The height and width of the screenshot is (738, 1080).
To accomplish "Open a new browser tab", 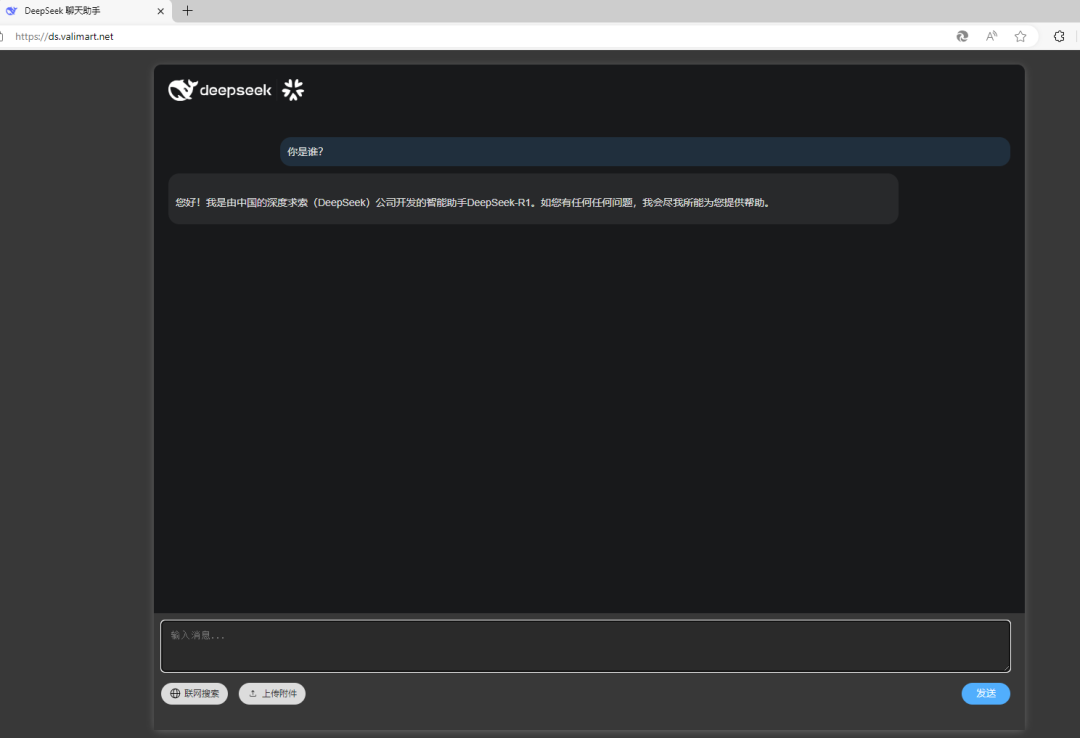I will [187, 10].
